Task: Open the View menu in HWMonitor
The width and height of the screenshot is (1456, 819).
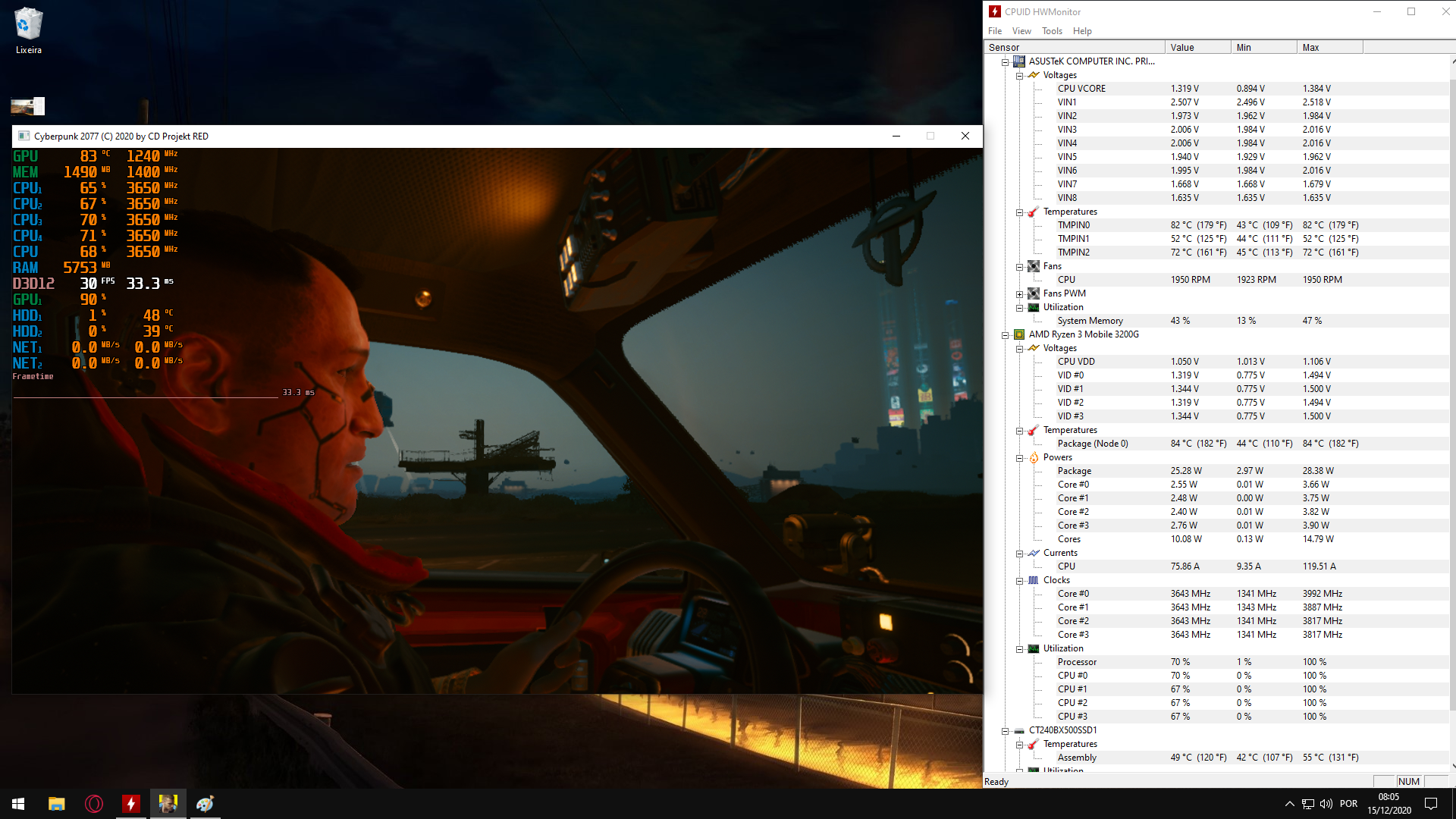Action: (1021, 31)
